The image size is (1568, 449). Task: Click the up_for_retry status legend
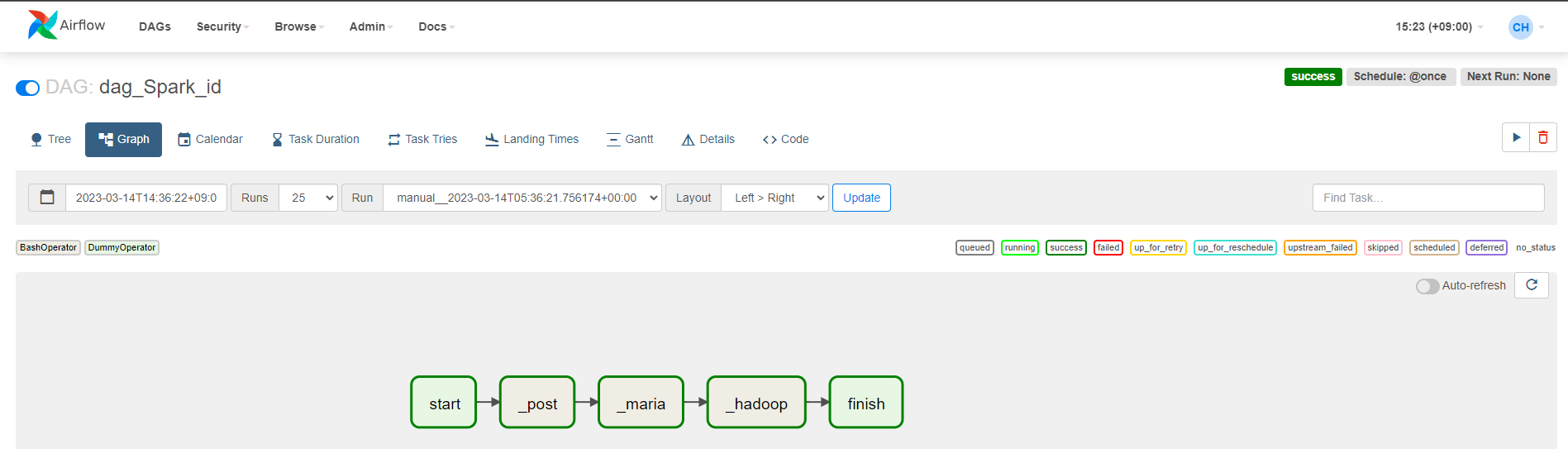click(x=1158, y=247)
